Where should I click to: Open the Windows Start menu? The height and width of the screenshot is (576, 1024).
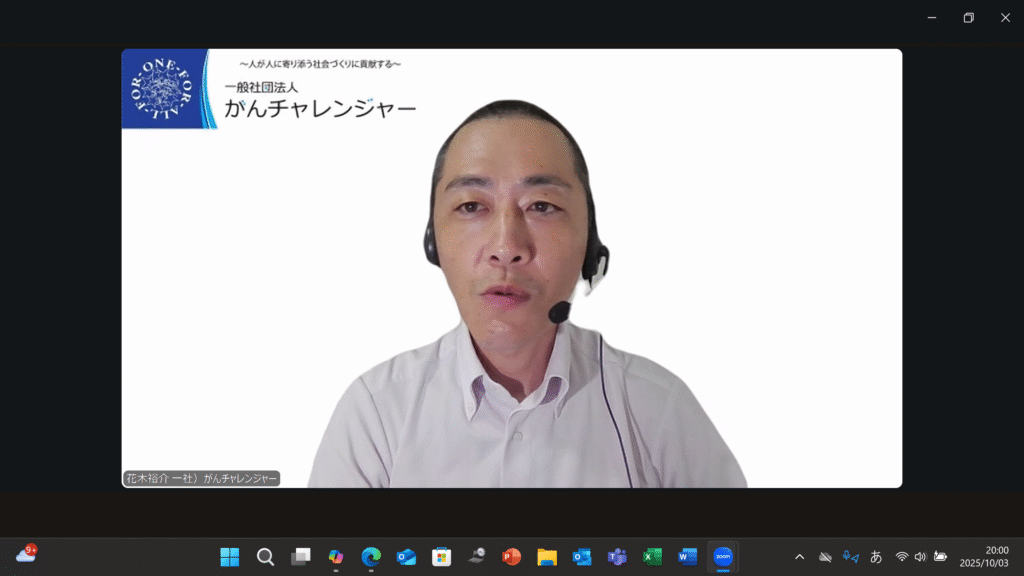(230, 557)
